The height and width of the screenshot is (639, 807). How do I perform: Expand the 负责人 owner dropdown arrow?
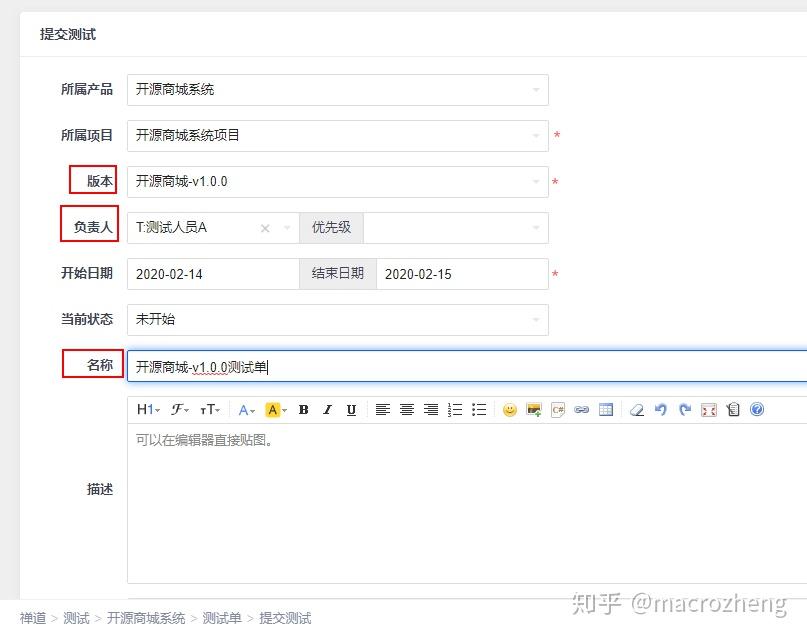coord(287,228)
